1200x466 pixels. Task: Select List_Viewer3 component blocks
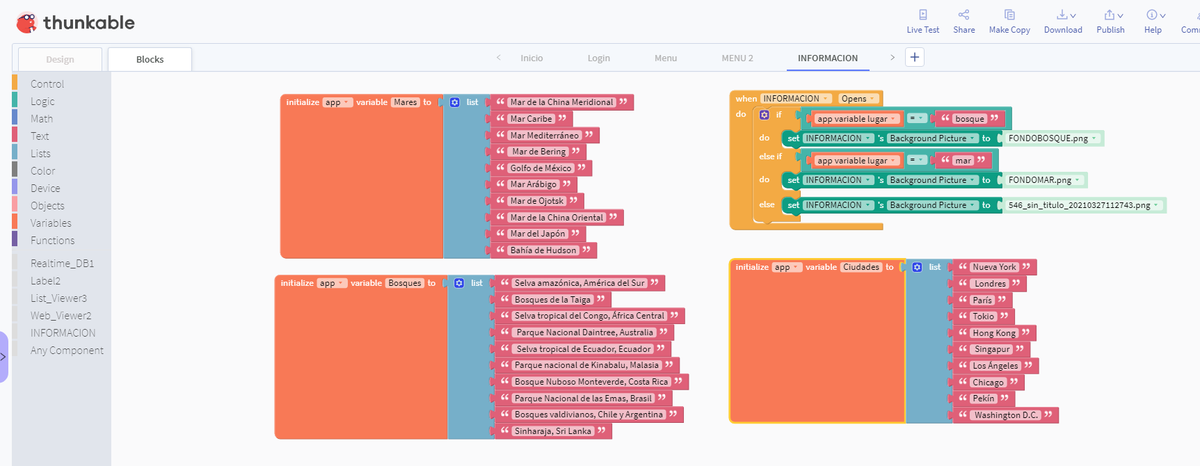click(x=58, y=298)
